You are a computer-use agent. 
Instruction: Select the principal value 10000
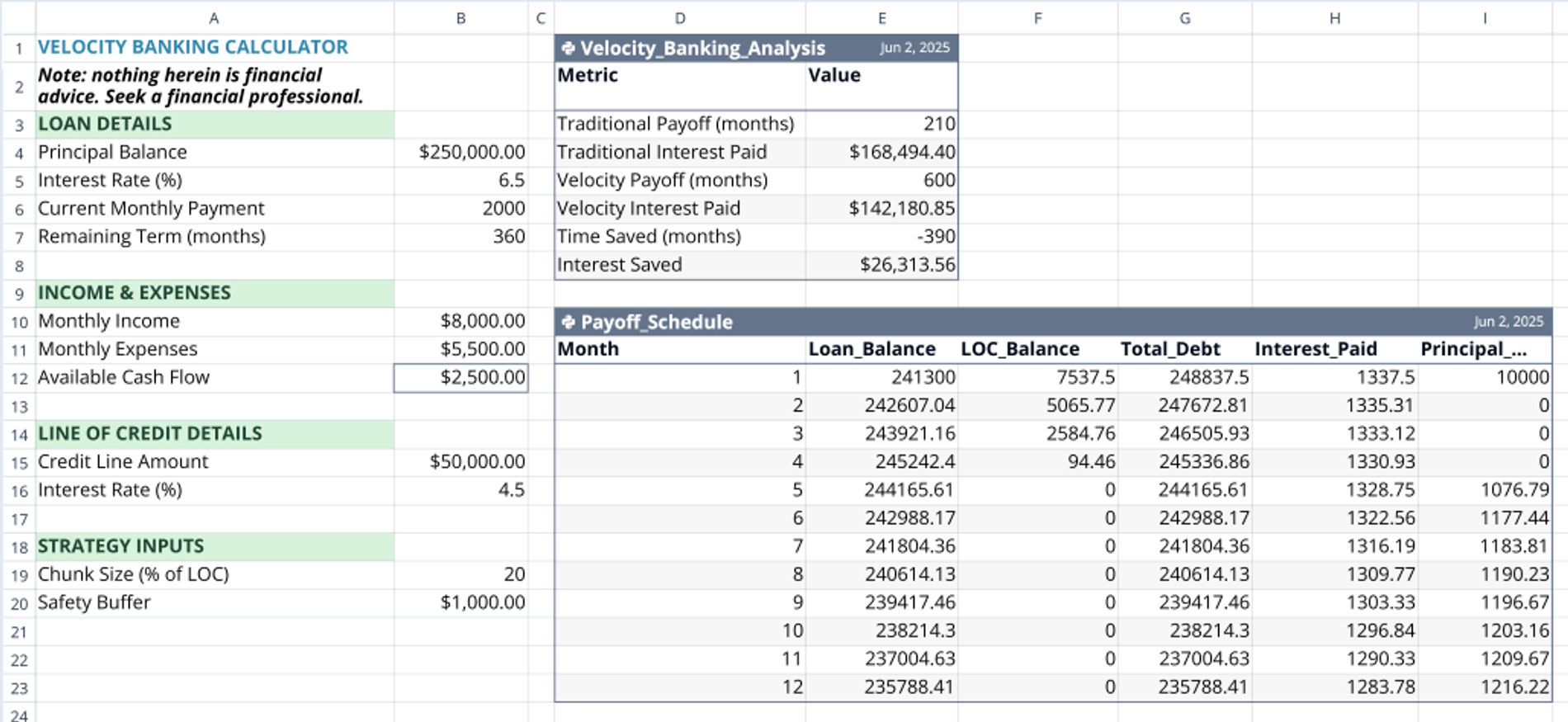pyautogui.click(x=1485, y=378)
